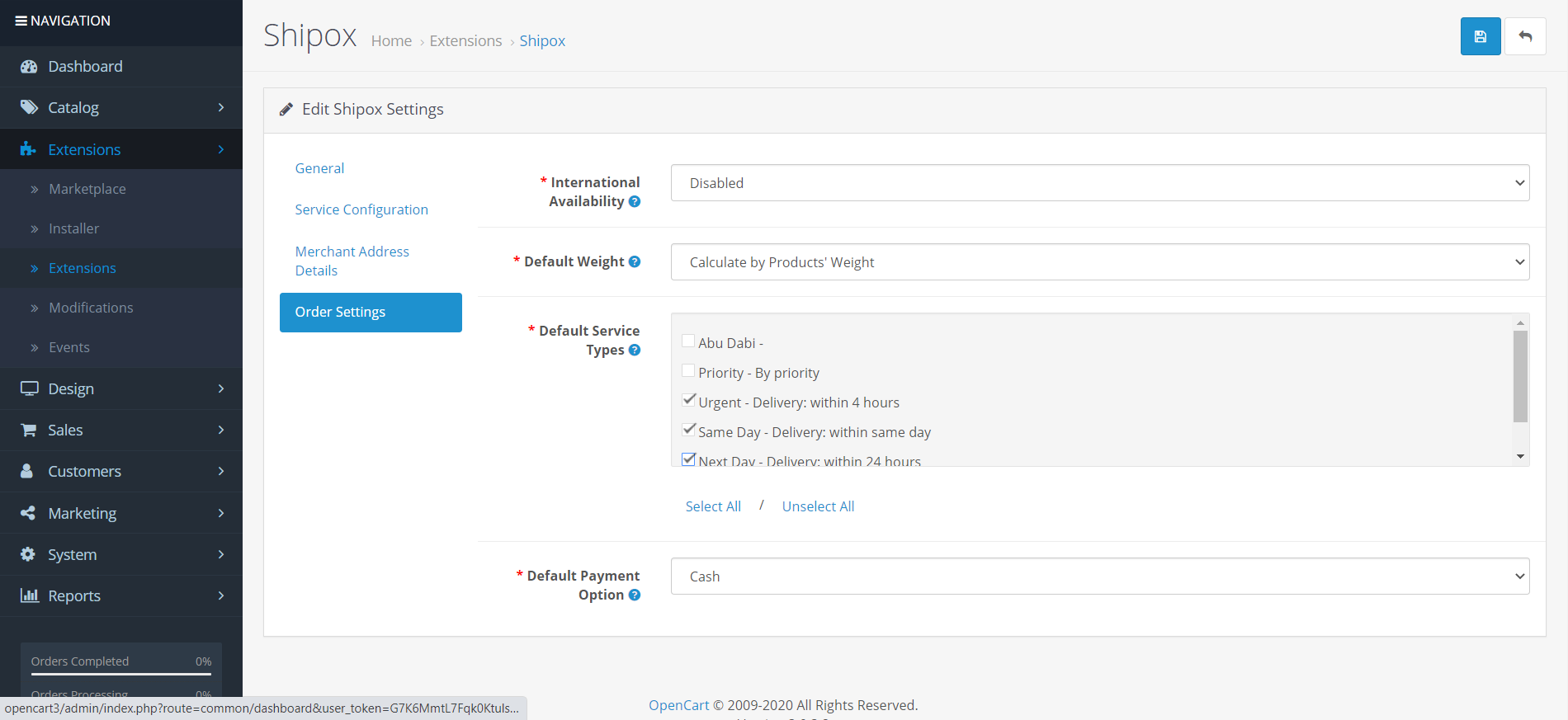The image size is (1568, 720).
Task: Expand the Sales menu chevron
Action: (x=221, y=430)
